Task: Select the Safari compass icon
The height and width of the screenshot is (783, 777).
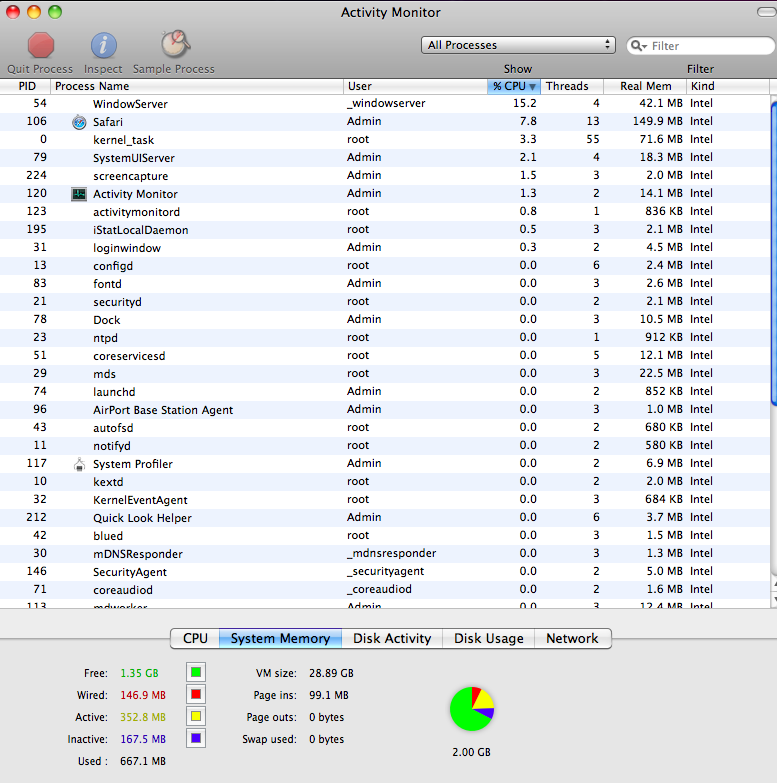Action: pyautogui.click(x=79, y=122)
